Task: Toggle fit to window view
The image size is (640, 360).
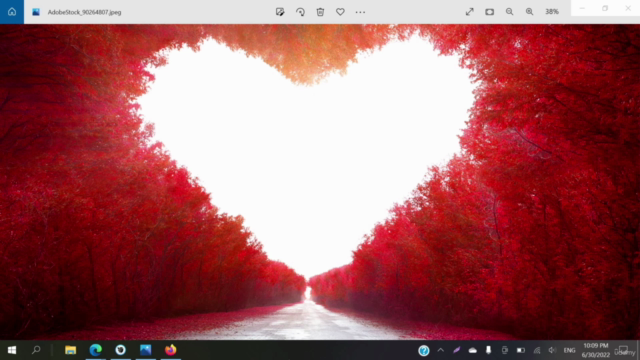Action: point(490,12)
